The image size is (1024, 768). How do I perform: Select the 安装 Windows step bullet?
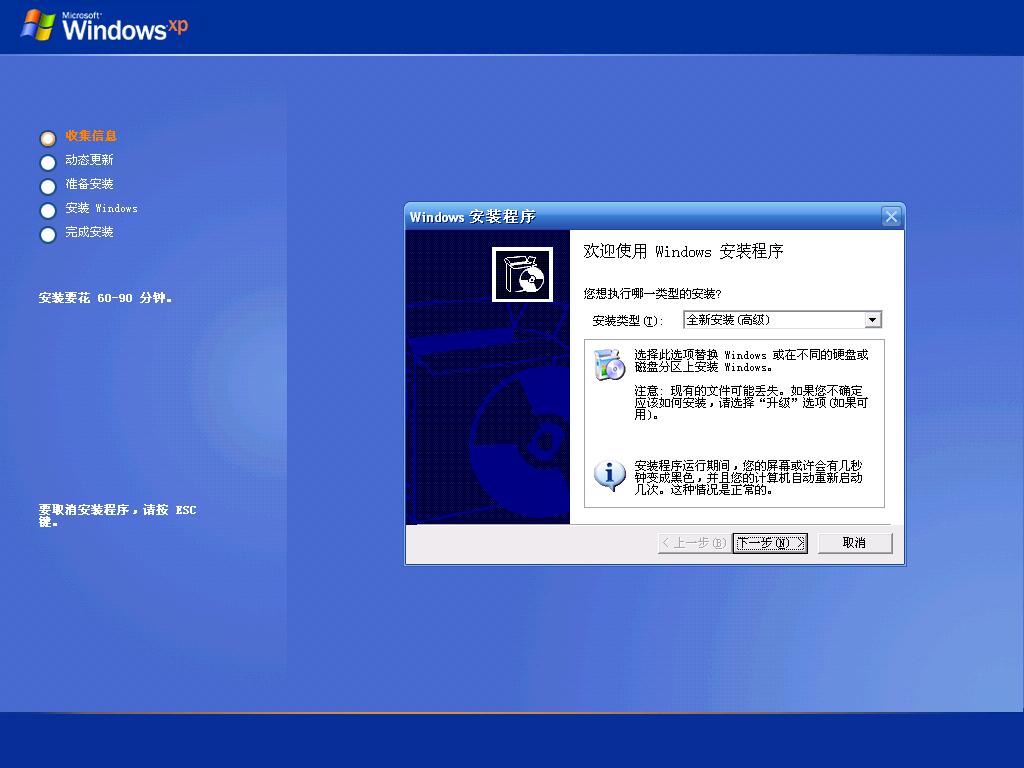(48, 211)
